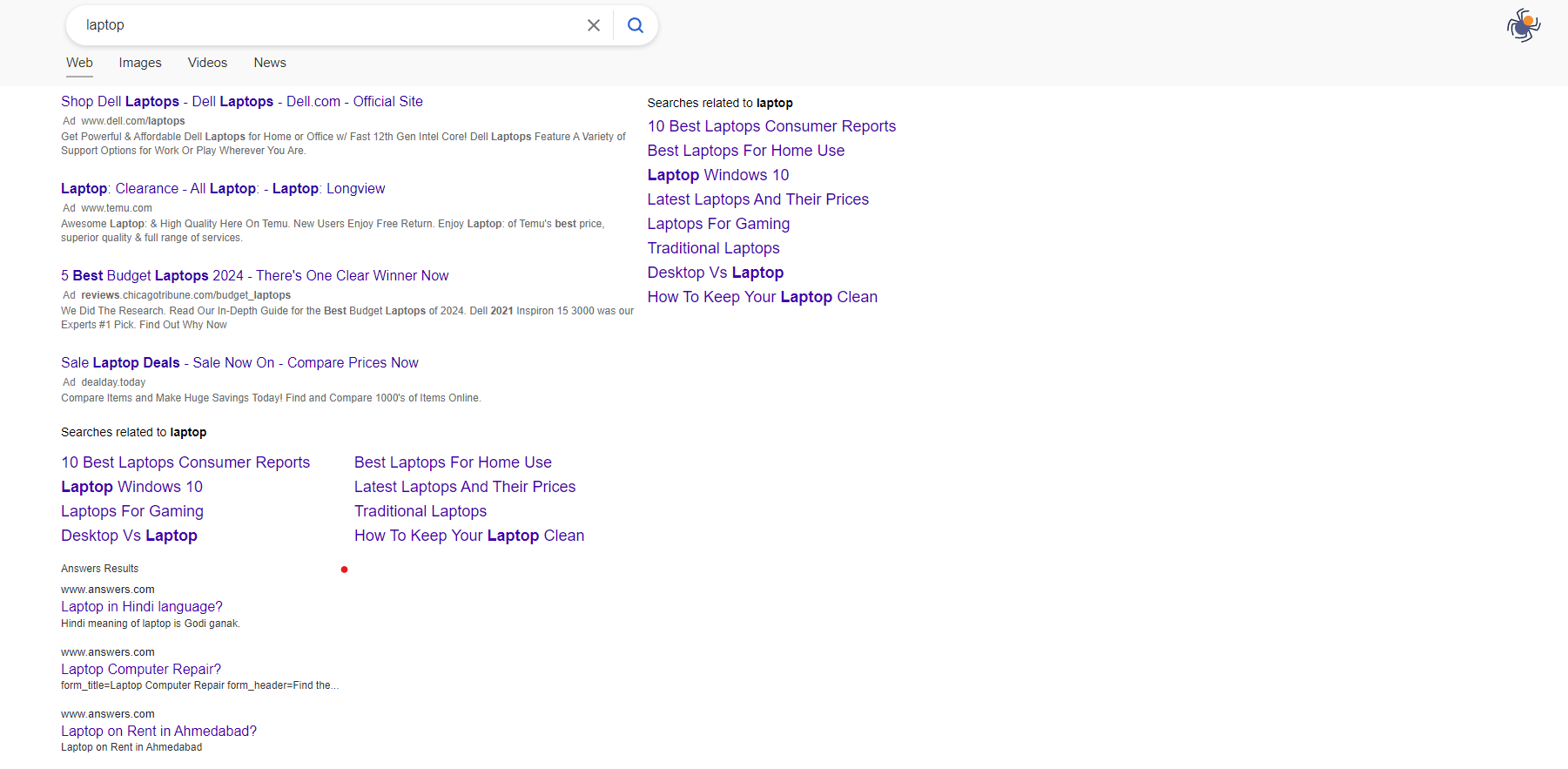This screenshot has width=1568, height=769.
Task: Click Laptops For Gaming in right sidebar
Action: click(718, 224)
